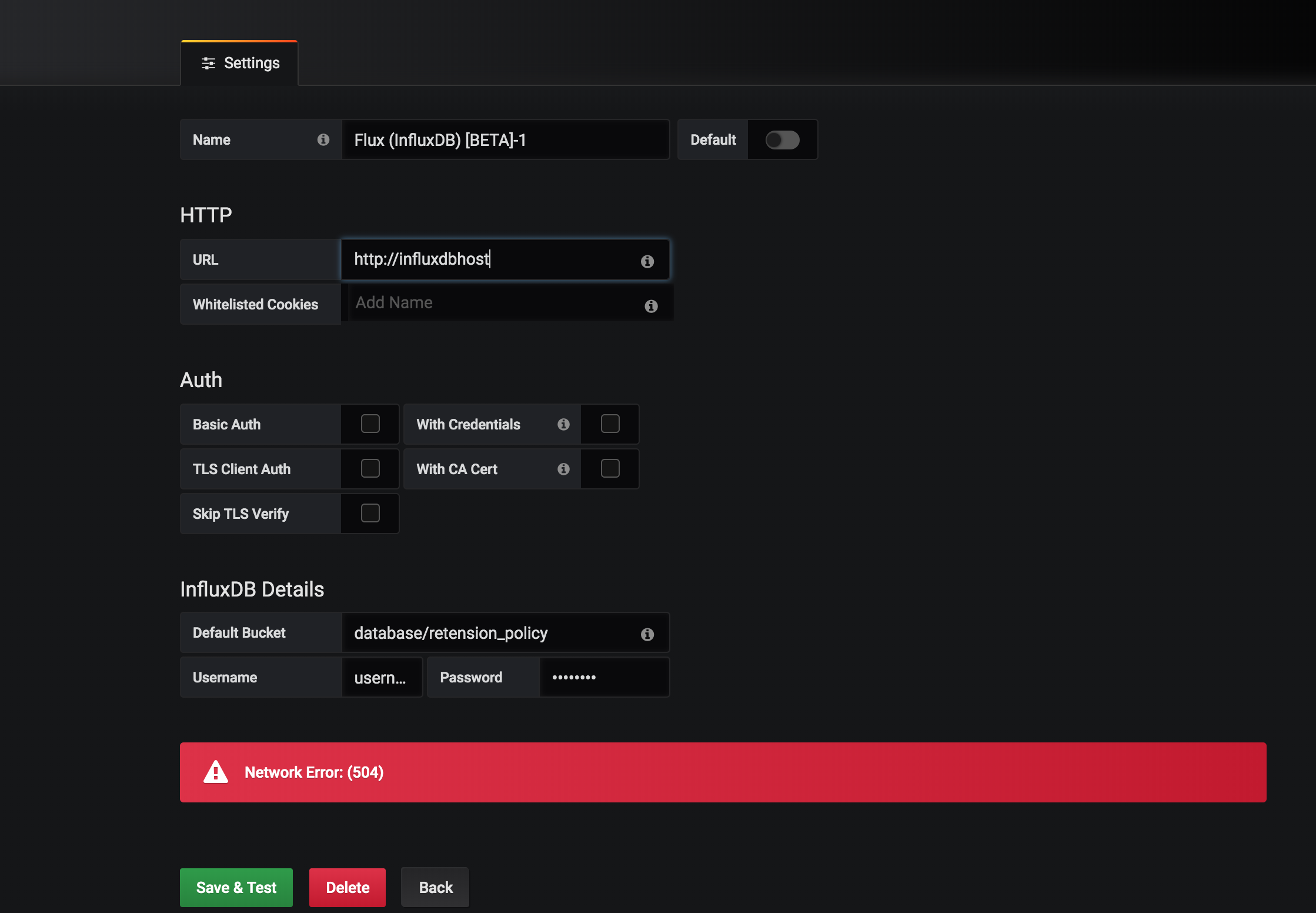The width and height of the screenshot is (1316, 913).
Task: Enable the Basic Auth checkbox
Action: (x=370, y=423)
